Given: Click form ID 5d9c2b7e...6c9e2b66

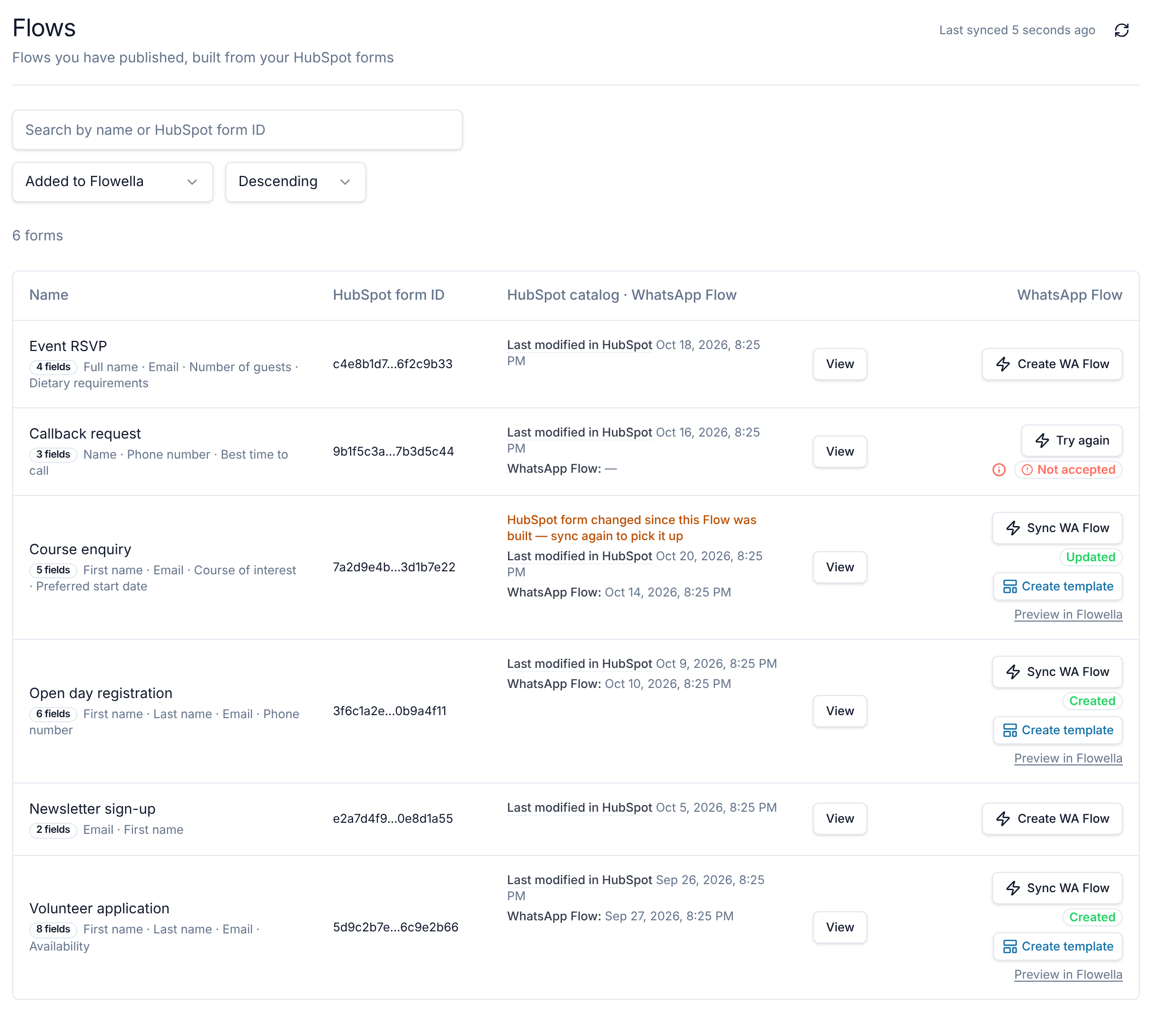Looking at the screenshot, I should click(x=396, y=927).
